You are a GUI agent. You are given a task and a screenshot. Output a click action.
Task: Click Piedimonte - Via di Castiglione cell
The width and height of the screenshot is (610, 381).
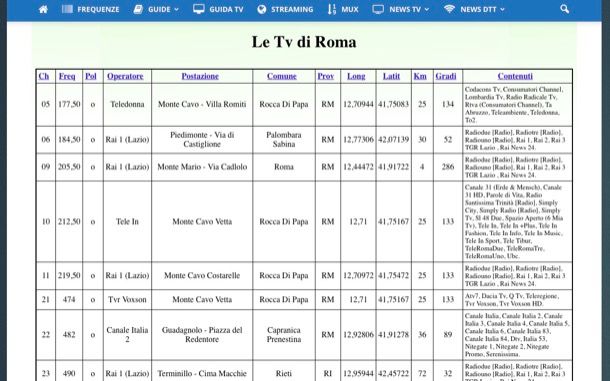[x=202, y=139]
